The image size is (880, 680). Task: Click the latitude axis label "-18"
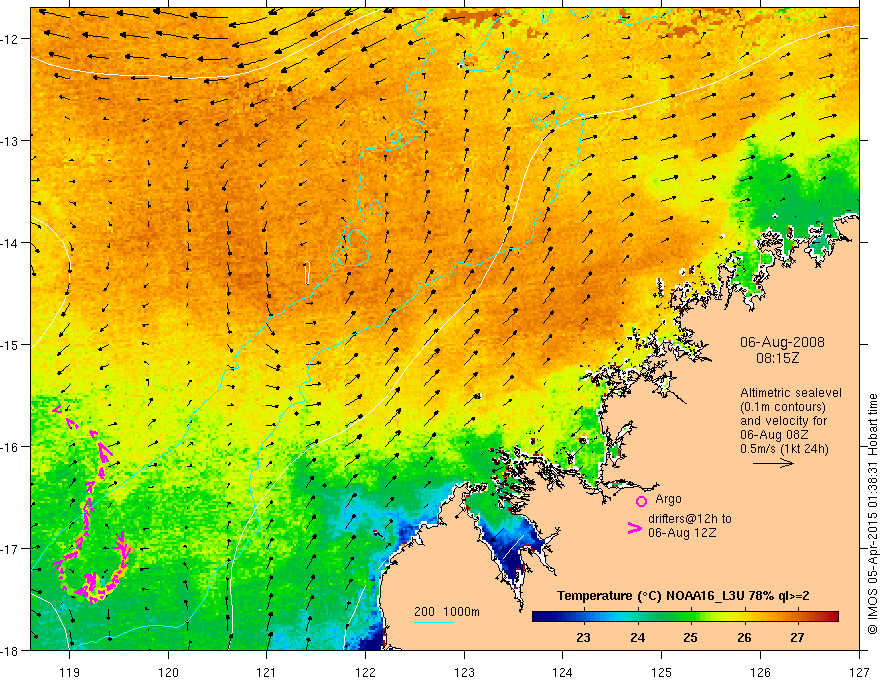[x=10, y=650]
